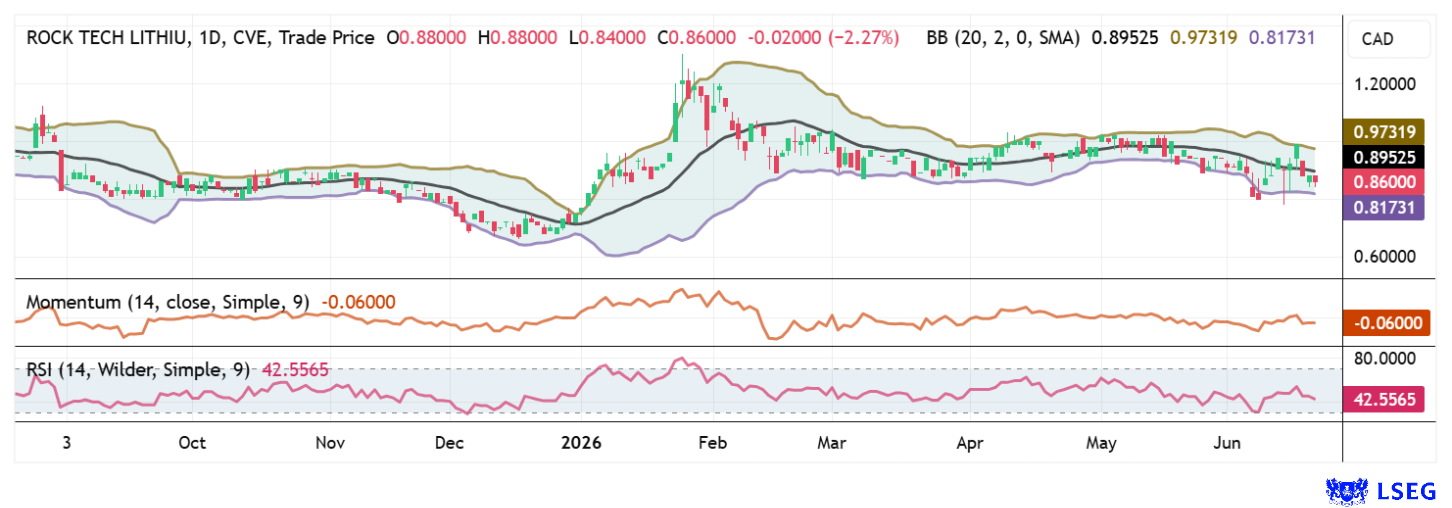Screen dimensions: 1452x508
Task: Click the open value O0.88000
Action: tap(427, 38)
